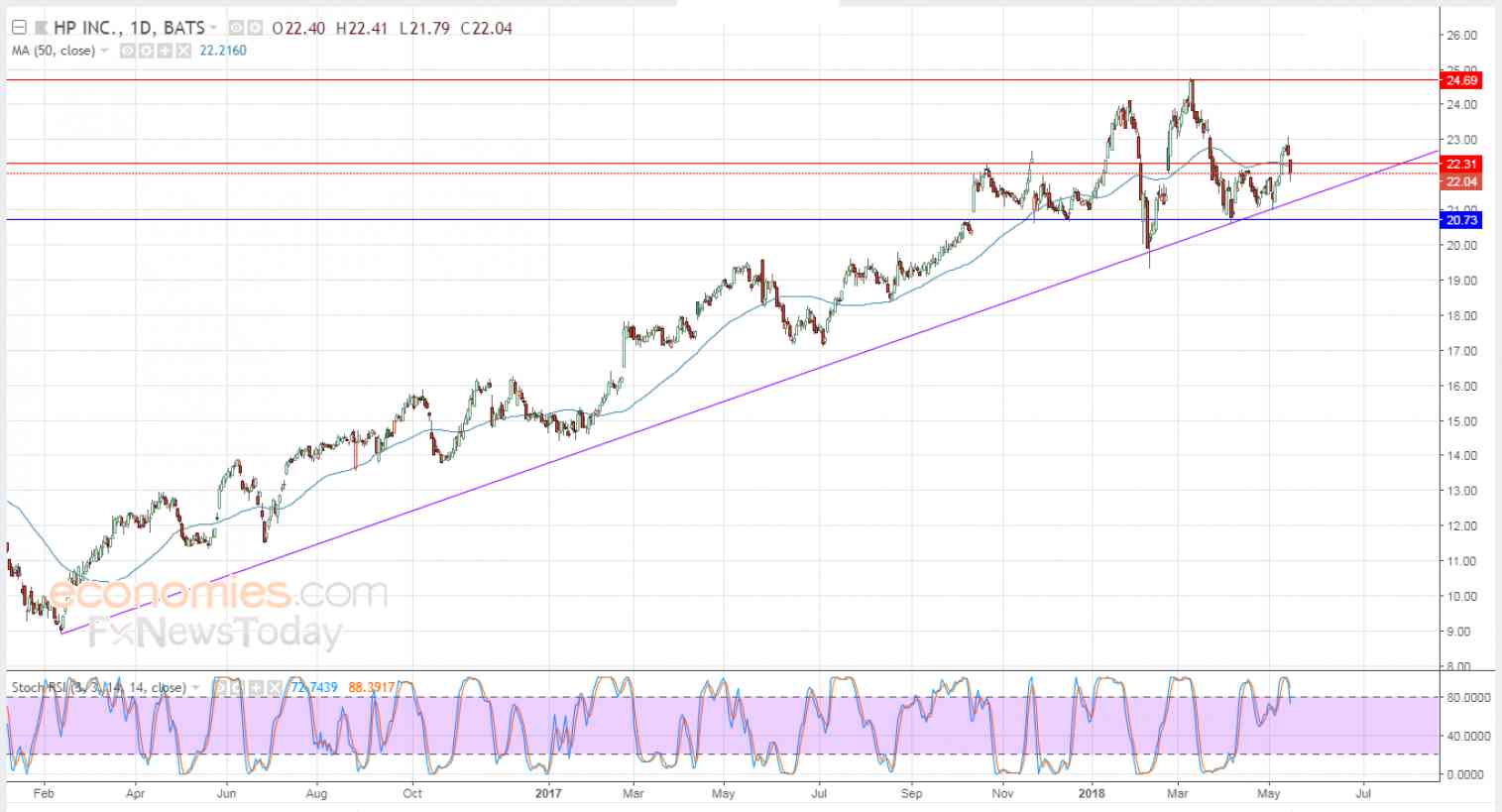
Task: Expand the Stoch RSI dropdown arrow
Action: 196,687
